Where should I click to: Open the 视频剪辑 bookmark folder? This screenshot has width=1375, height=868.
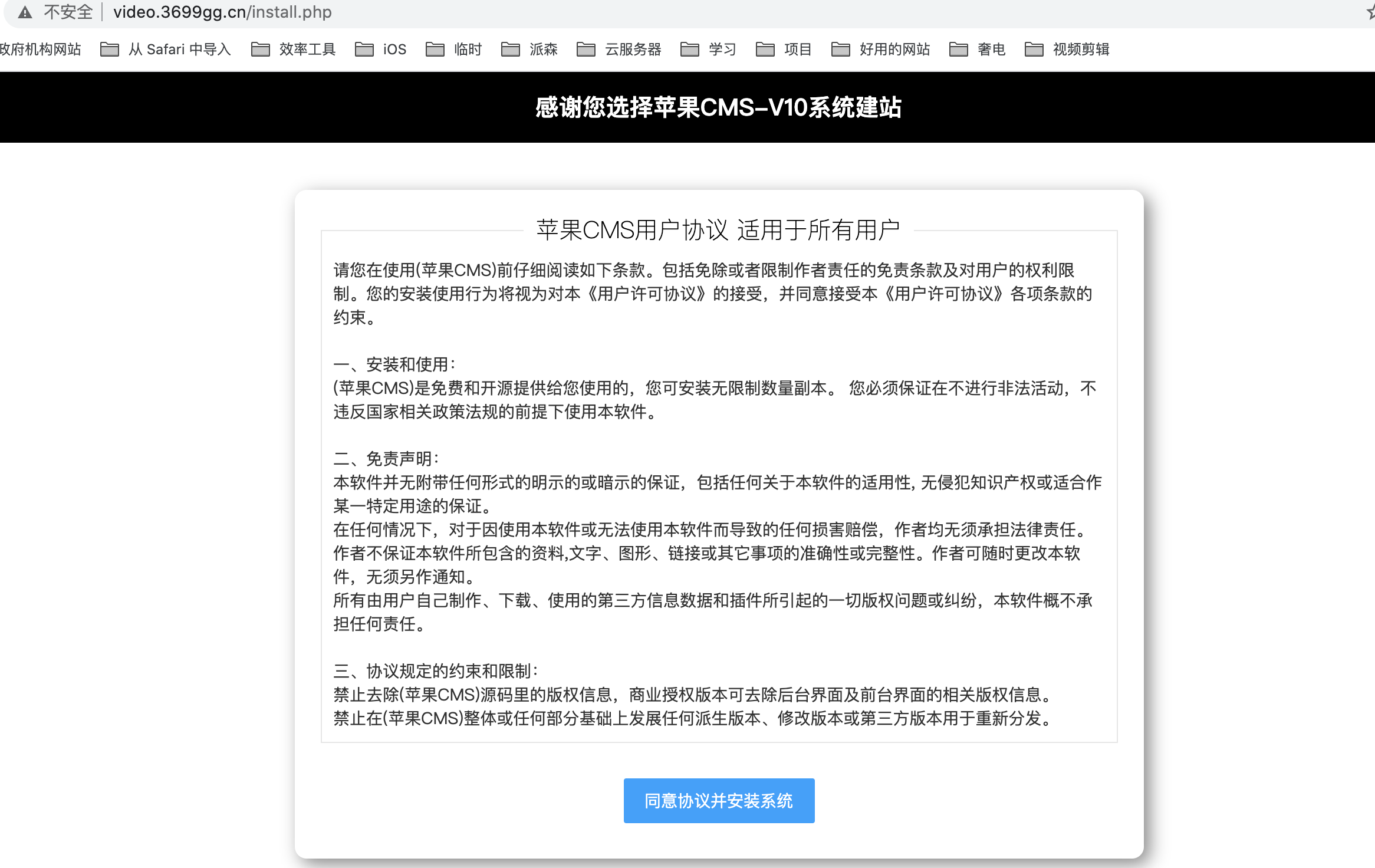1067,50
